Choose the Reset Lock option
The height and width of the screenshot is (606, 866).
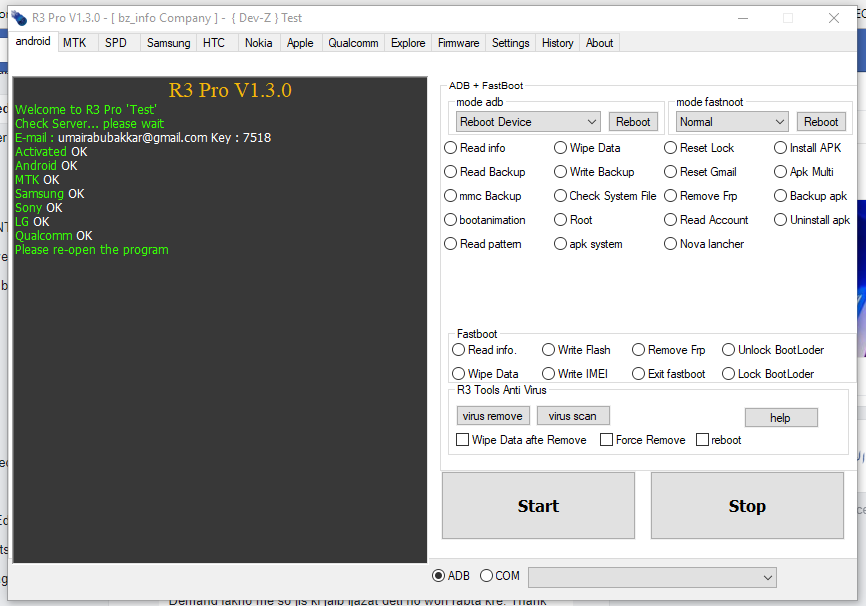coord(699,148)
